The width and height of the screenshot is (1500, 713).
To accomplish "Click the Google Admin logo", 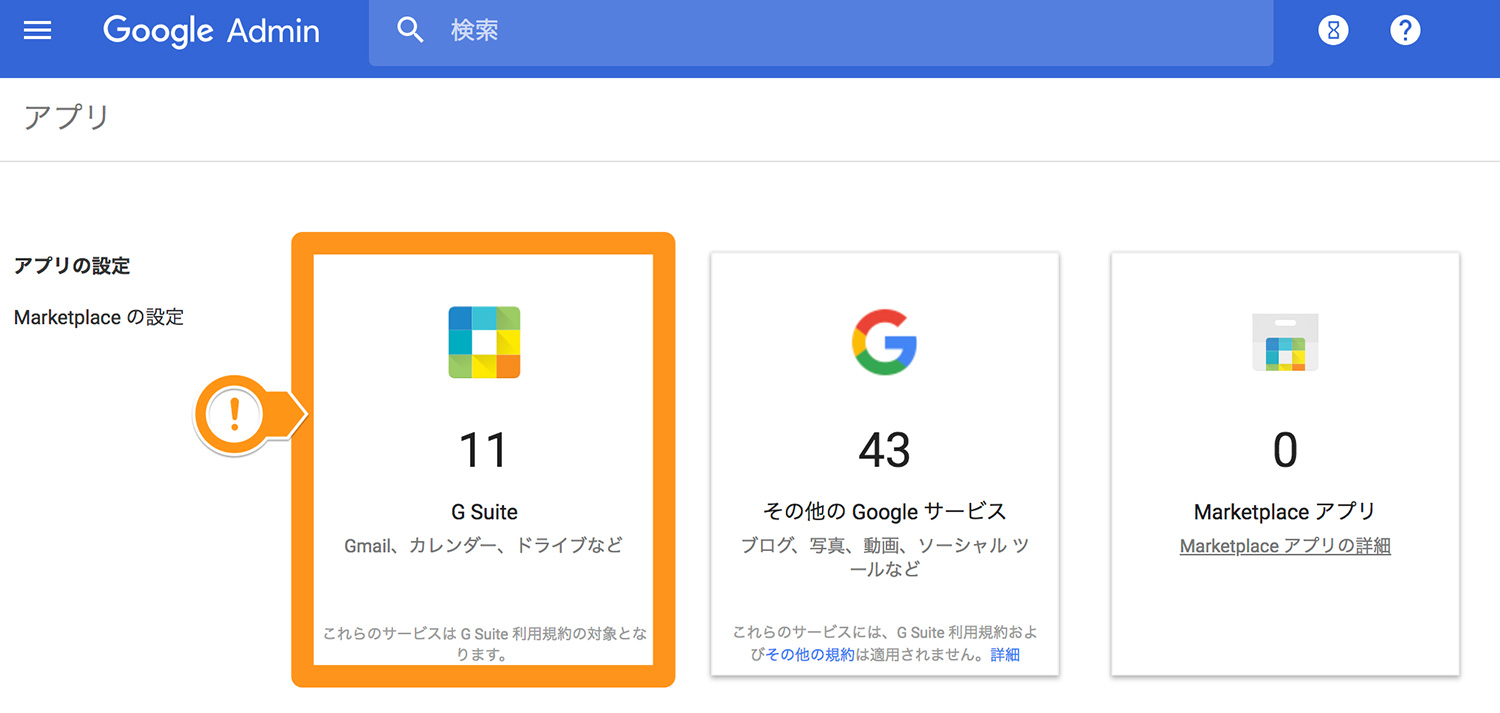I will (211, 31).
